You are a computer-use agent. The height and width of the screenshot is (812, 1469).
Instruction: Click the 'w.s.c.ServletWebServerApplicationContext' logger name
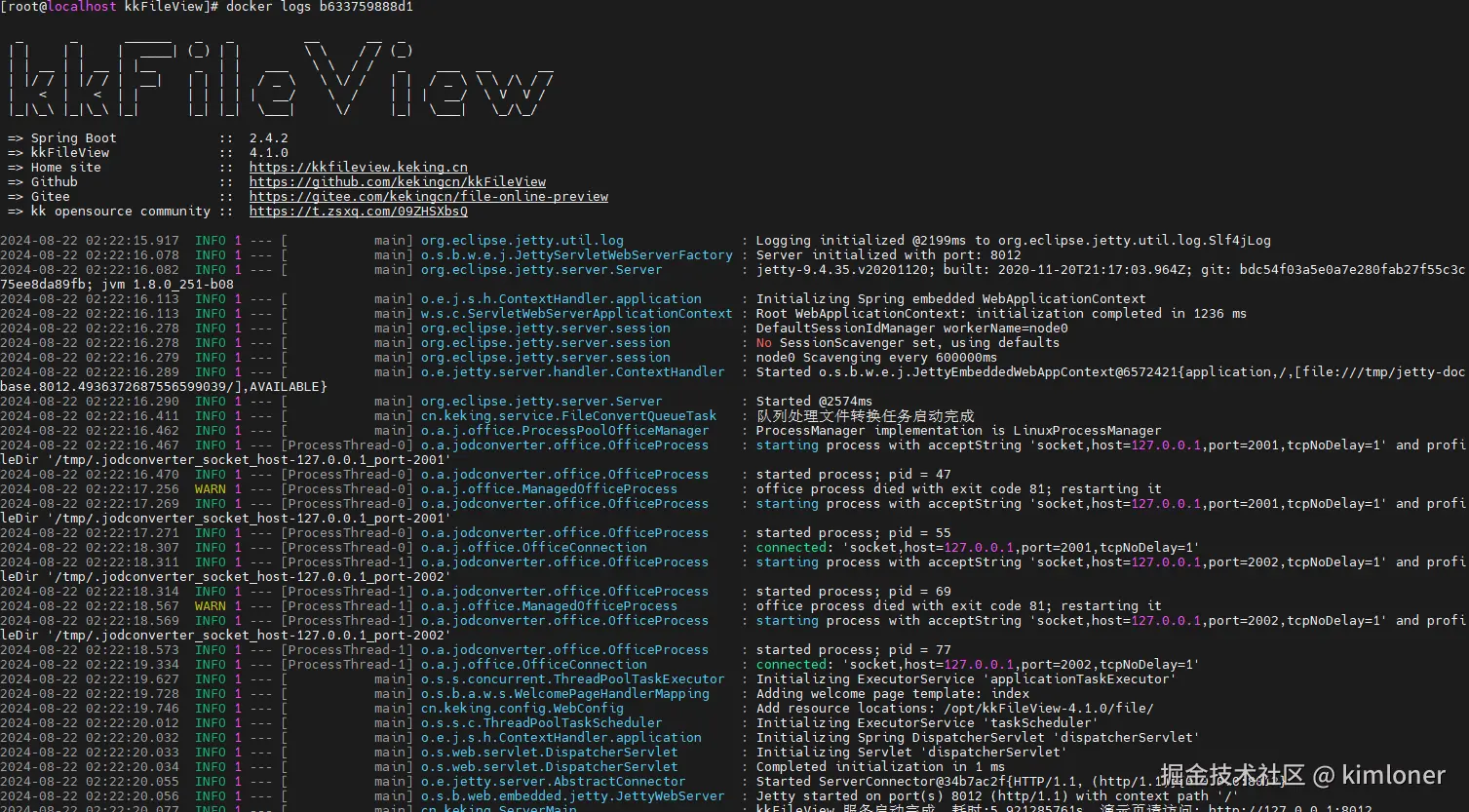point(577,314)
